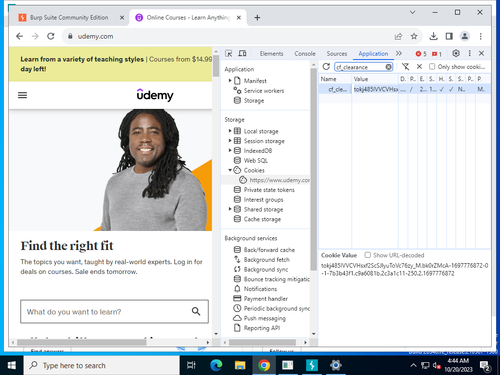500x375 pixels.
Task: Click the inspect element picker icon
Action: 229,53
